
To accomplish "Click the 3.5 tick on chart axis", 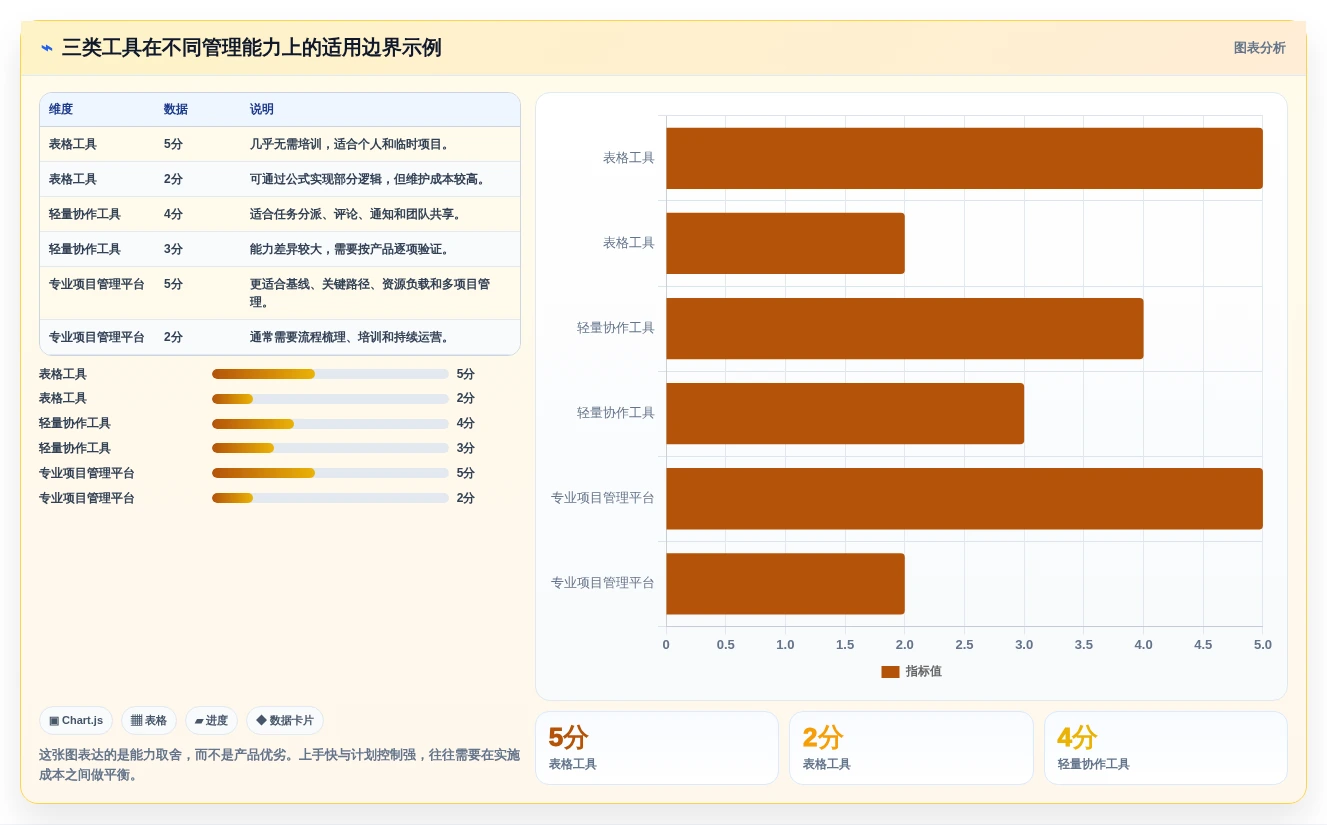I will [1084, 645].
